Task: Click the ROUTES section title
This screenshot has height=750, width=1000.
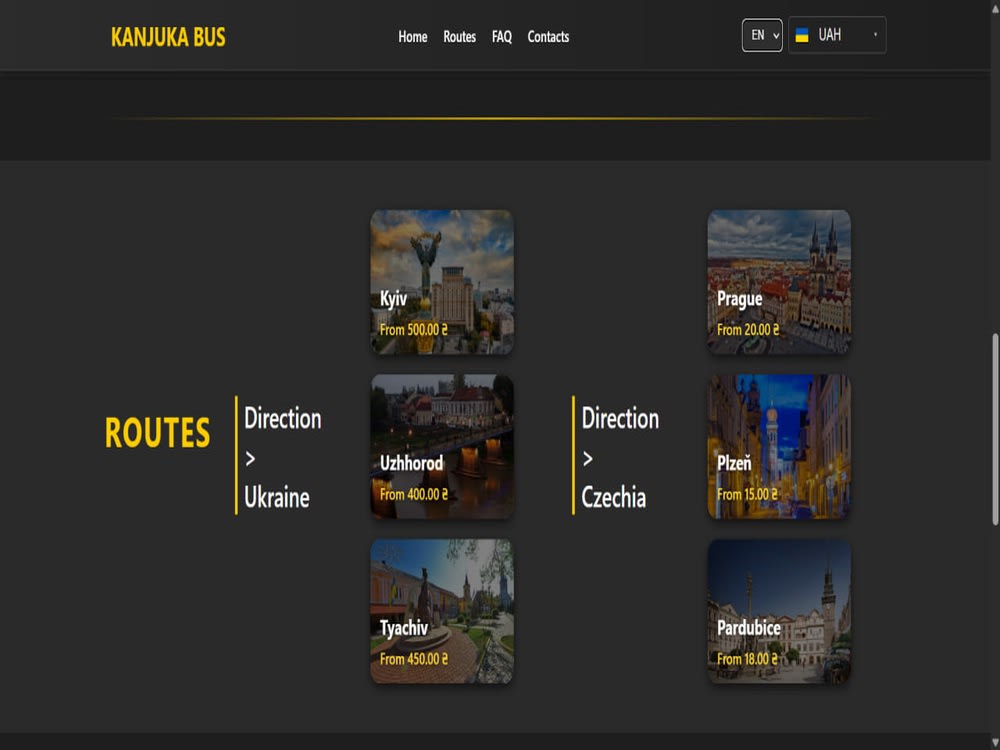Action: click(x=157, y=433)
